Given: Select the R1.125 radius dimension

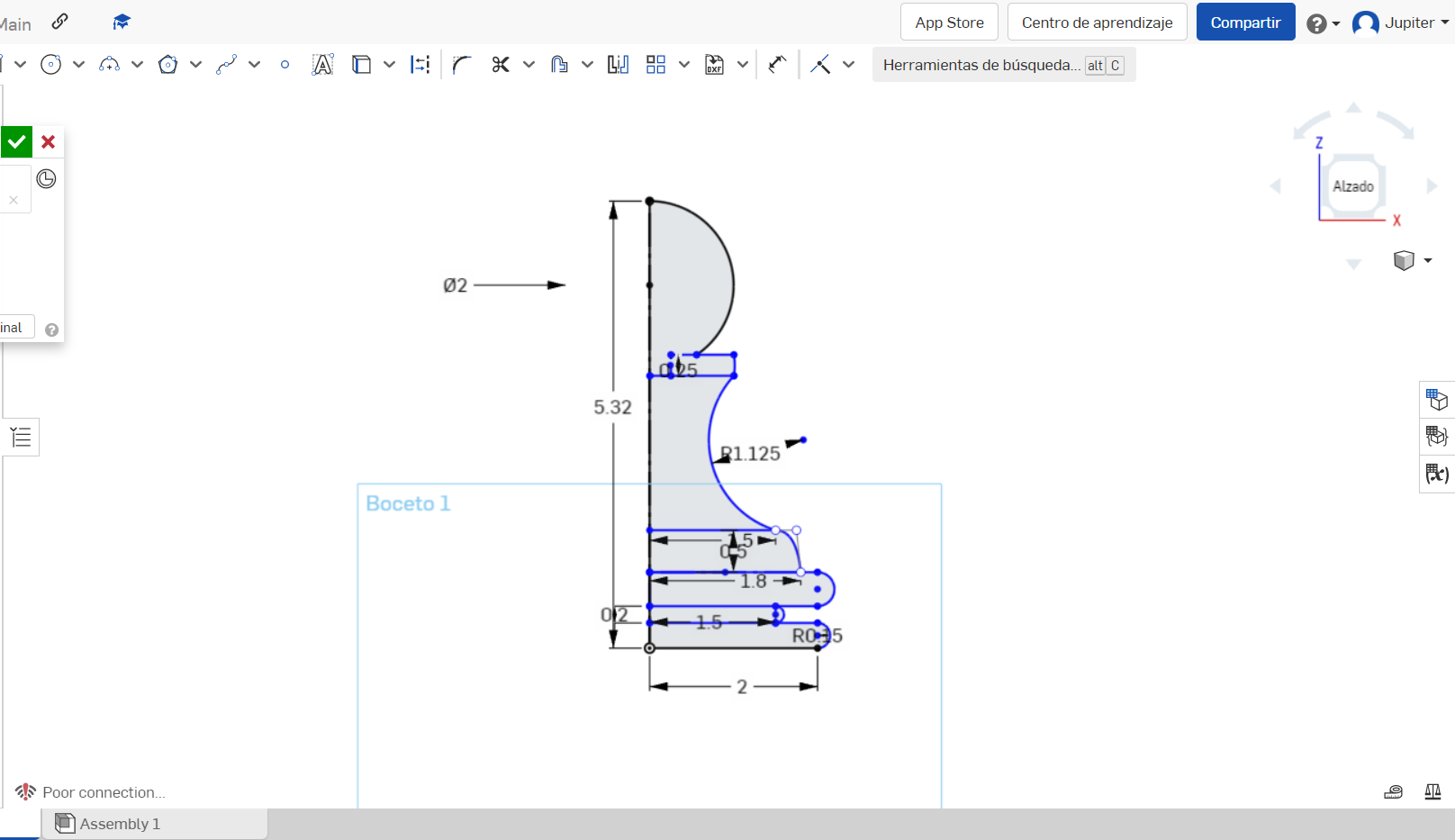Looking at the screenshot, I should coord(751,454).
